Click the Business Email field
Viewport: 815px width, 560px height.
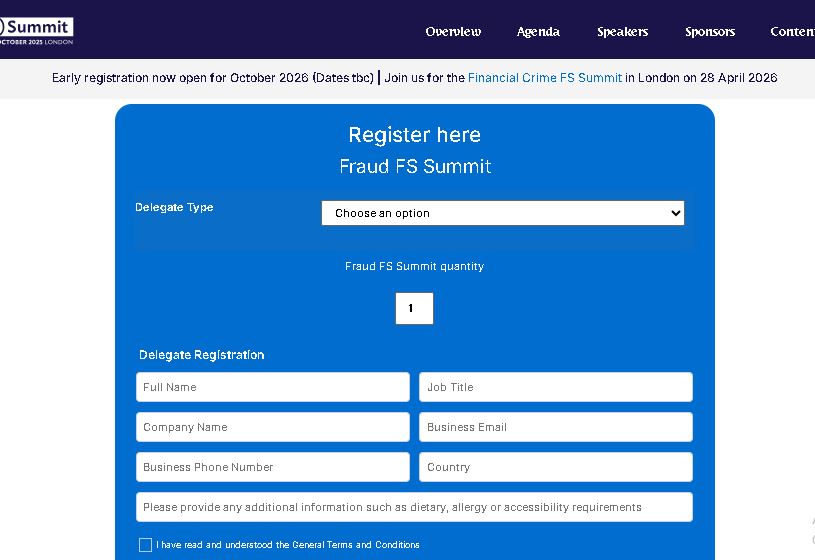click(x=555, y=427)
